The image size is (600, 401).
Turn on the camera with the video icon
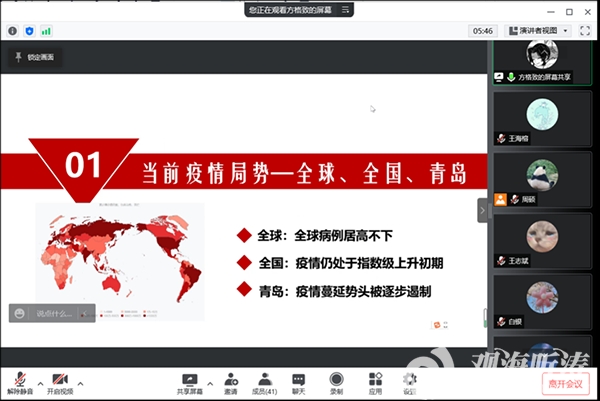59,379
